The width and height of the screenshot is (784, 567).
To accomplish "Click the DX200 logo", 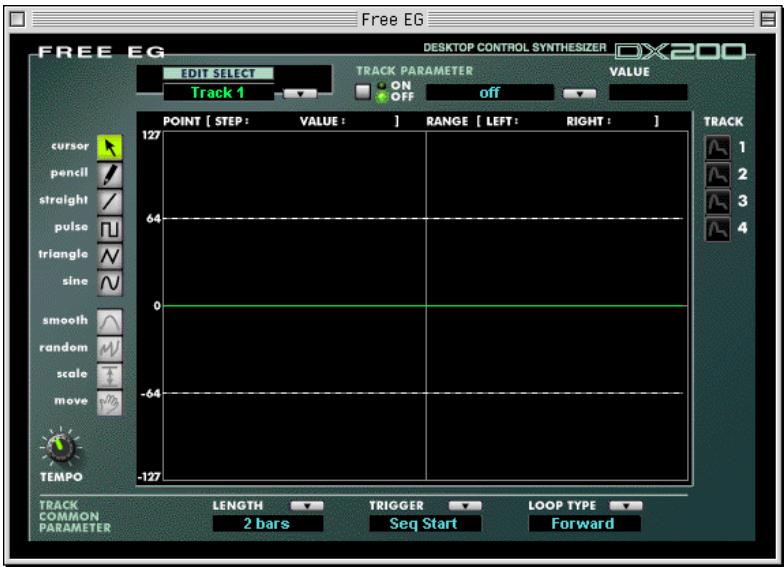I will point(680,51).
